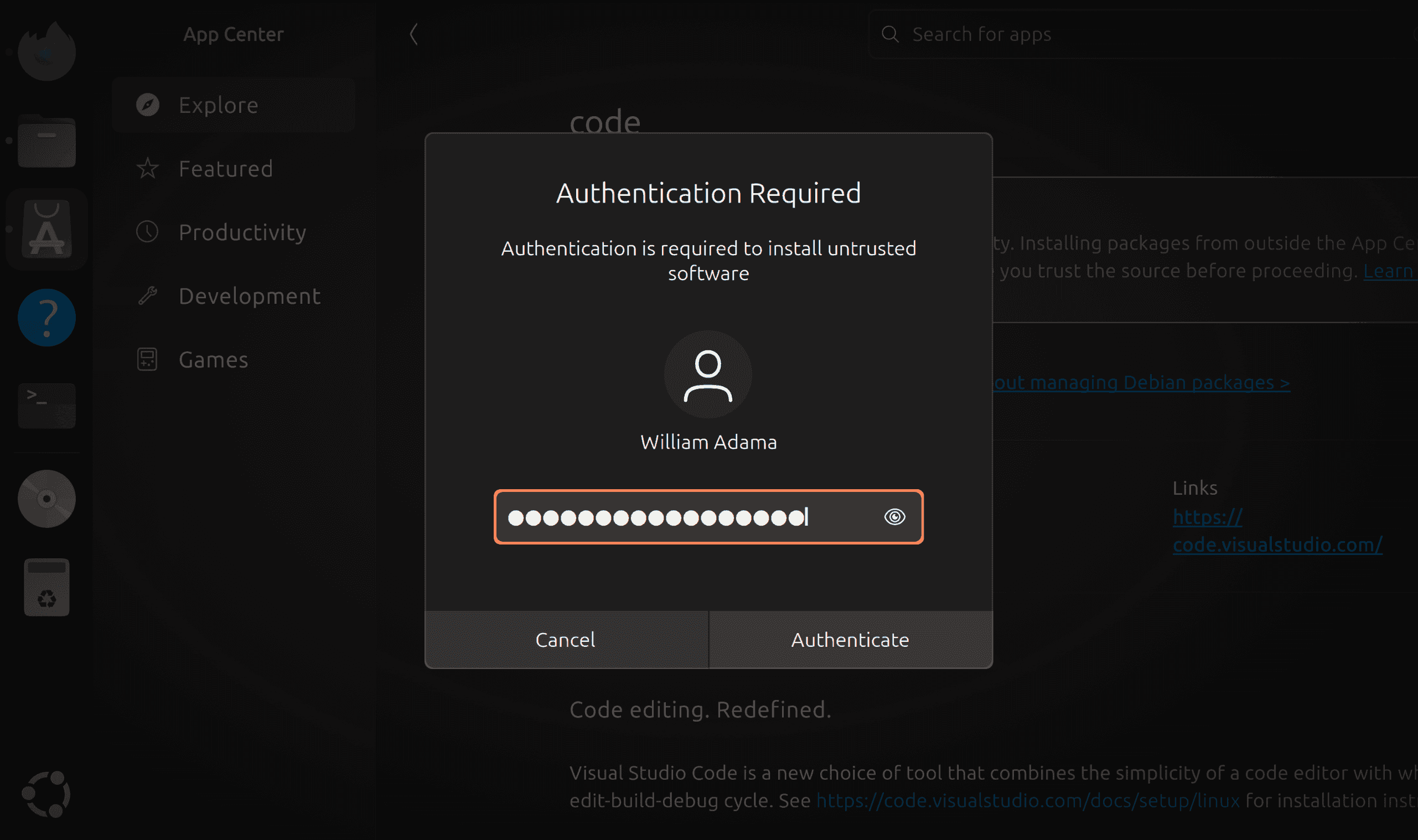
Task: Click the Explore compass icon
Action: pos(148,105)
